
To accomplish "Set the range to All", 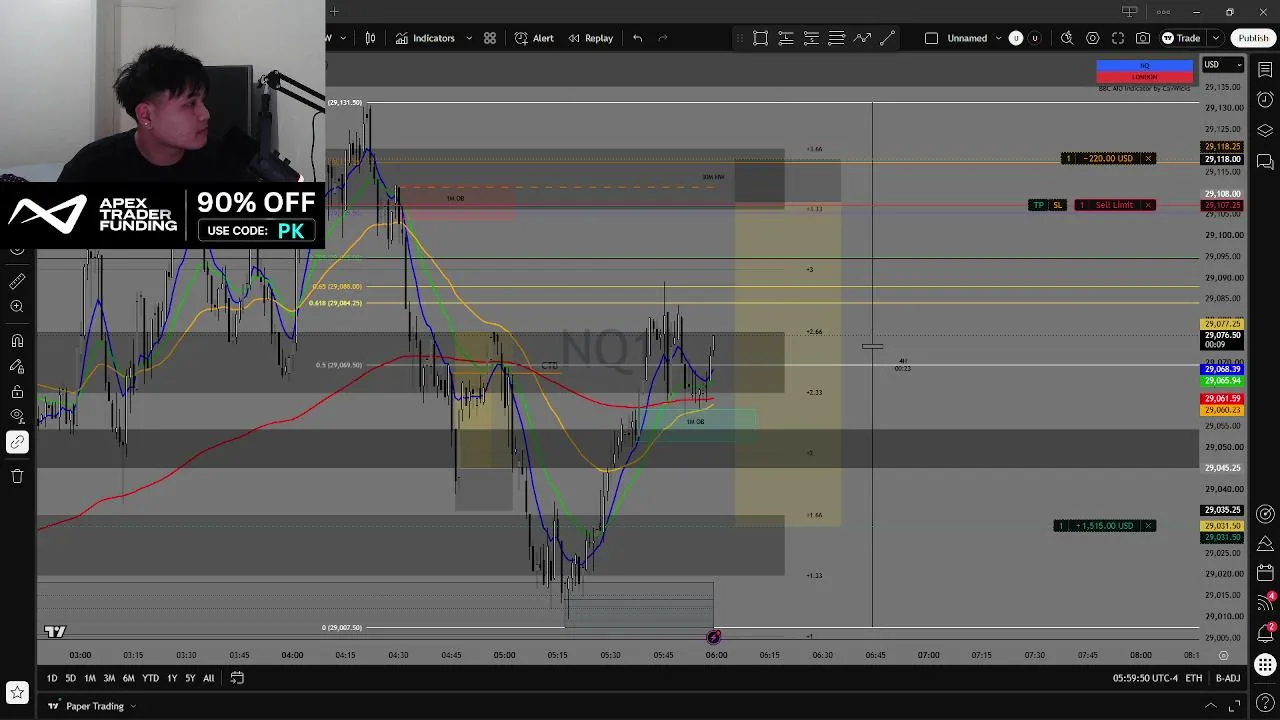I will pyautogui.click(x=208, y=678).
